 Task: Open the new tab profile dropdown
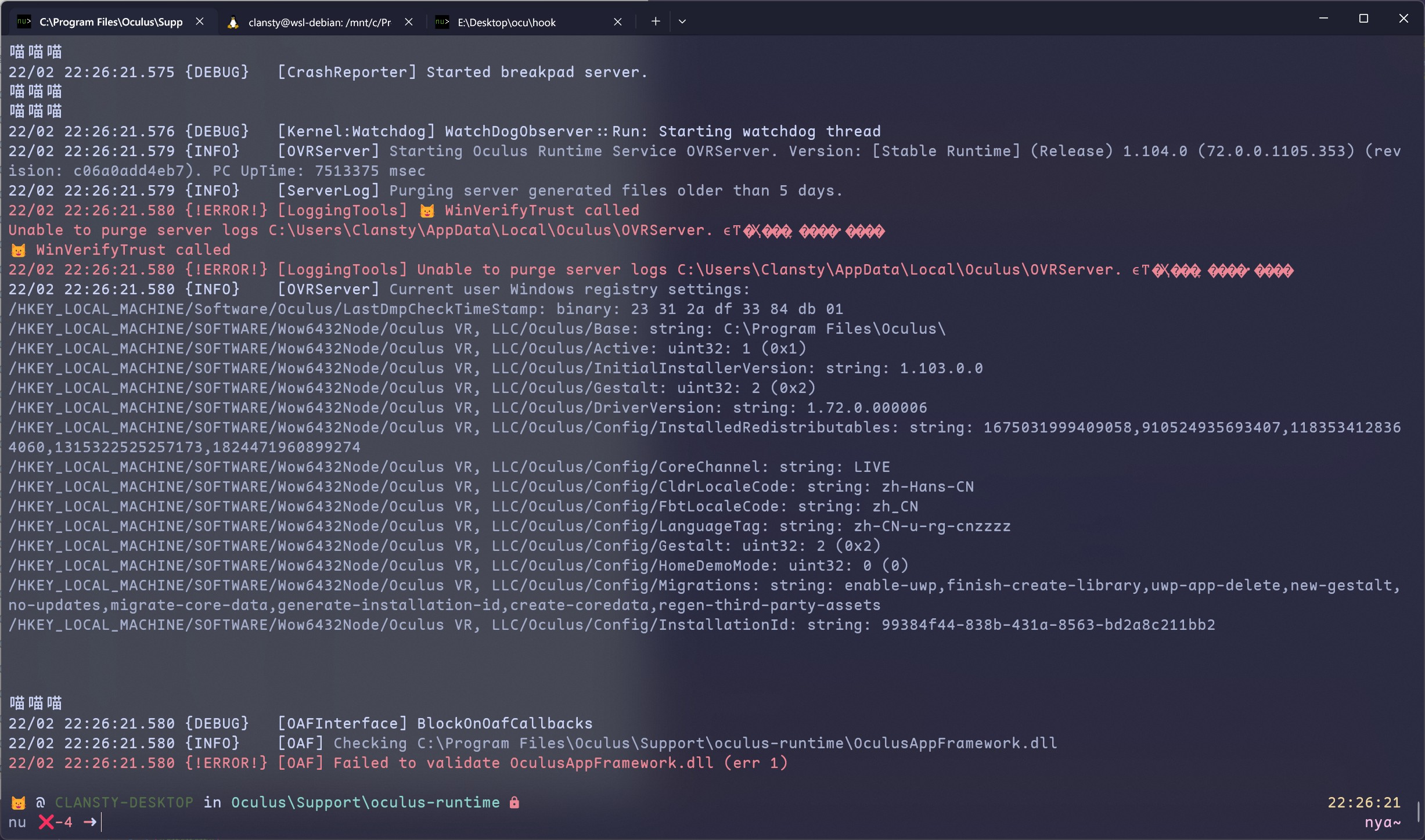point(682,21)
